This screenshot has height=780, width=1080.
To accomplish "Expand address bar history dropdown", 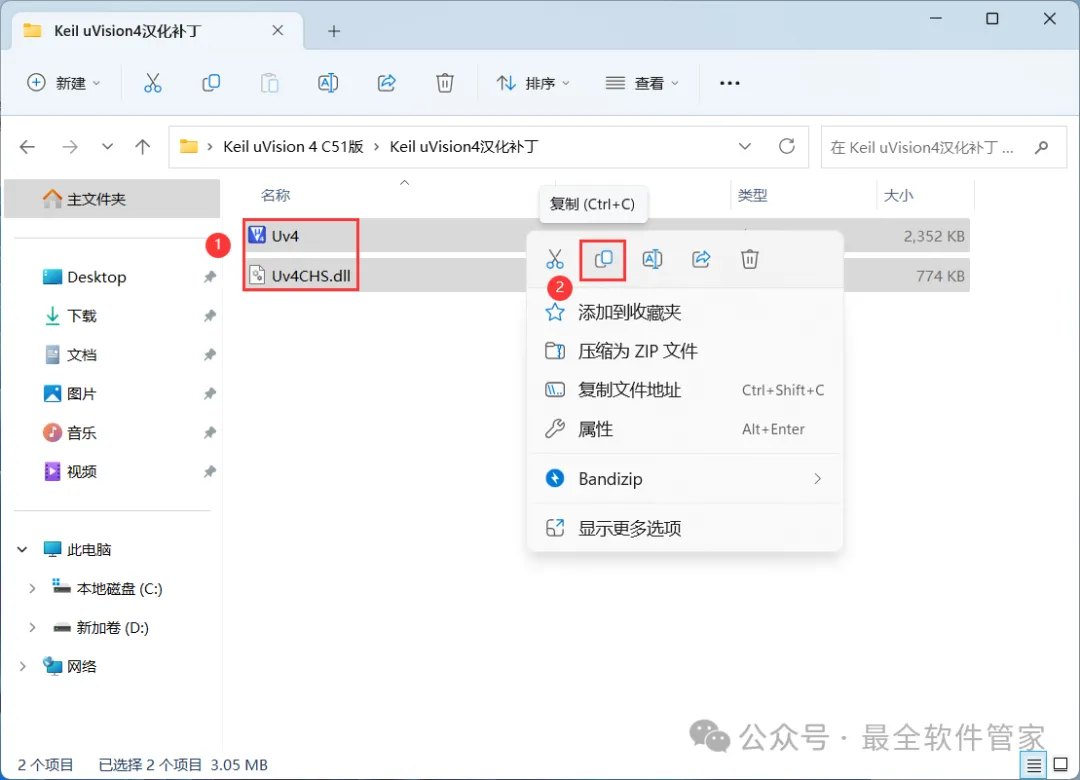I will click(x=745, y=147).
